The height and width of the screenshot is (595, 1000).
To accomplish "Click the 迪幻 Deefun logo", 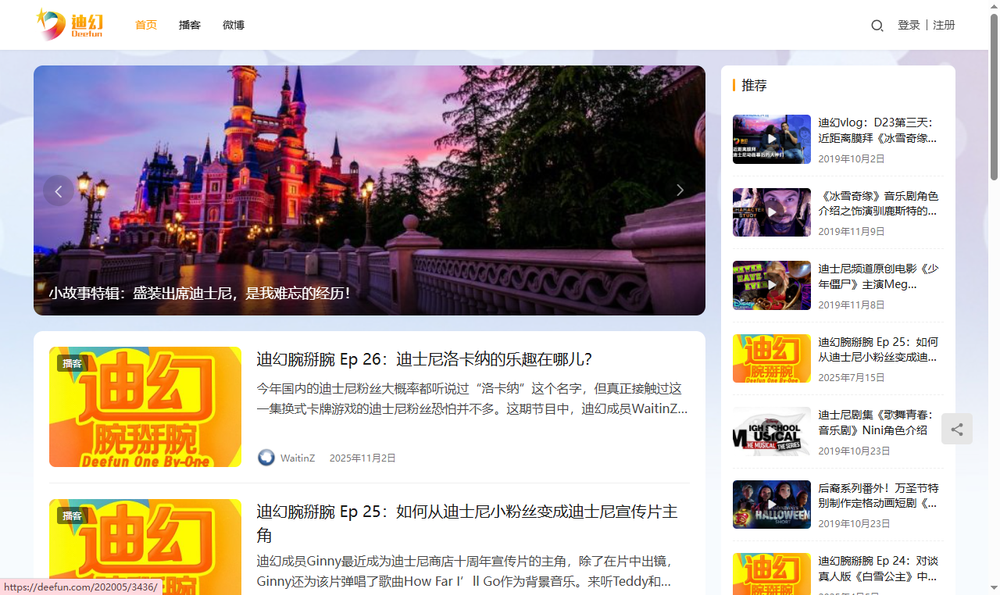I will click(67, 24).
